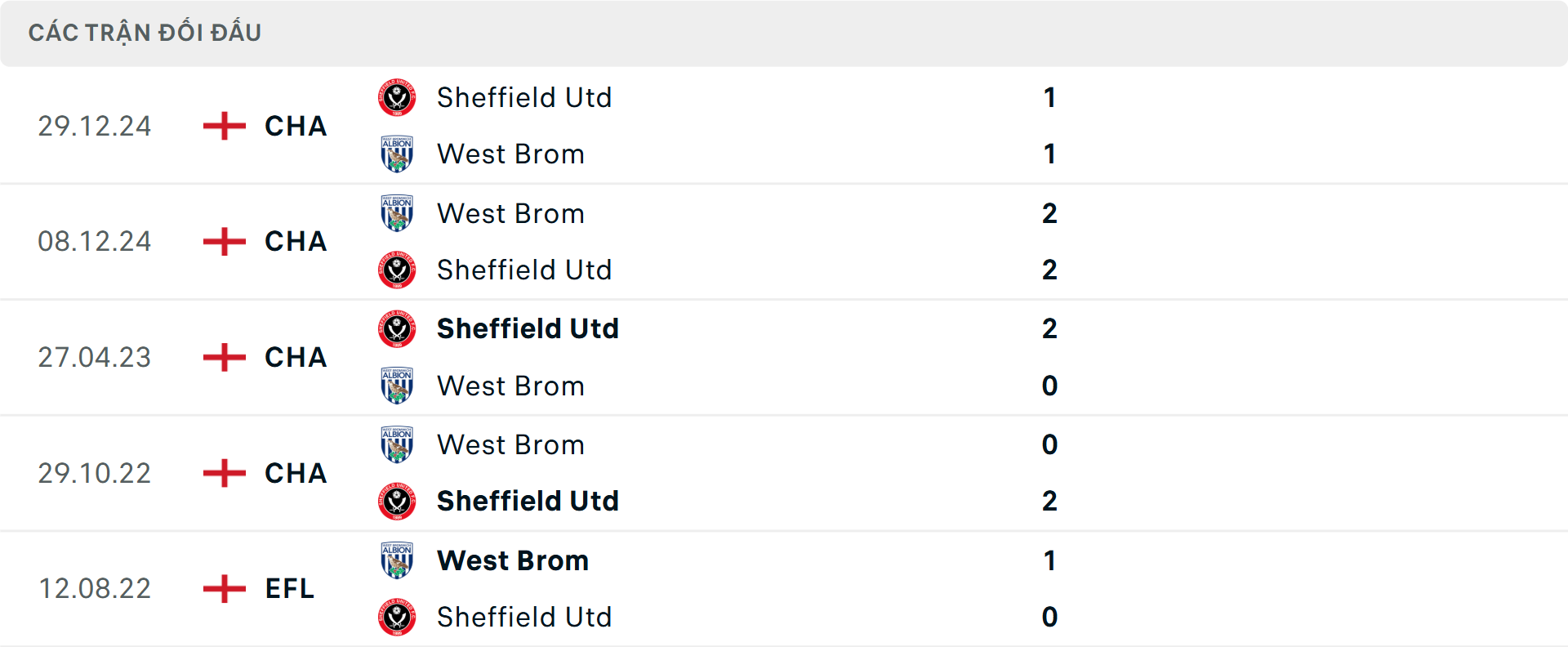Open the Sheffield Utd team name in the top row
The height and width of the screenshot is (647, 1568).
click(525, 96)
